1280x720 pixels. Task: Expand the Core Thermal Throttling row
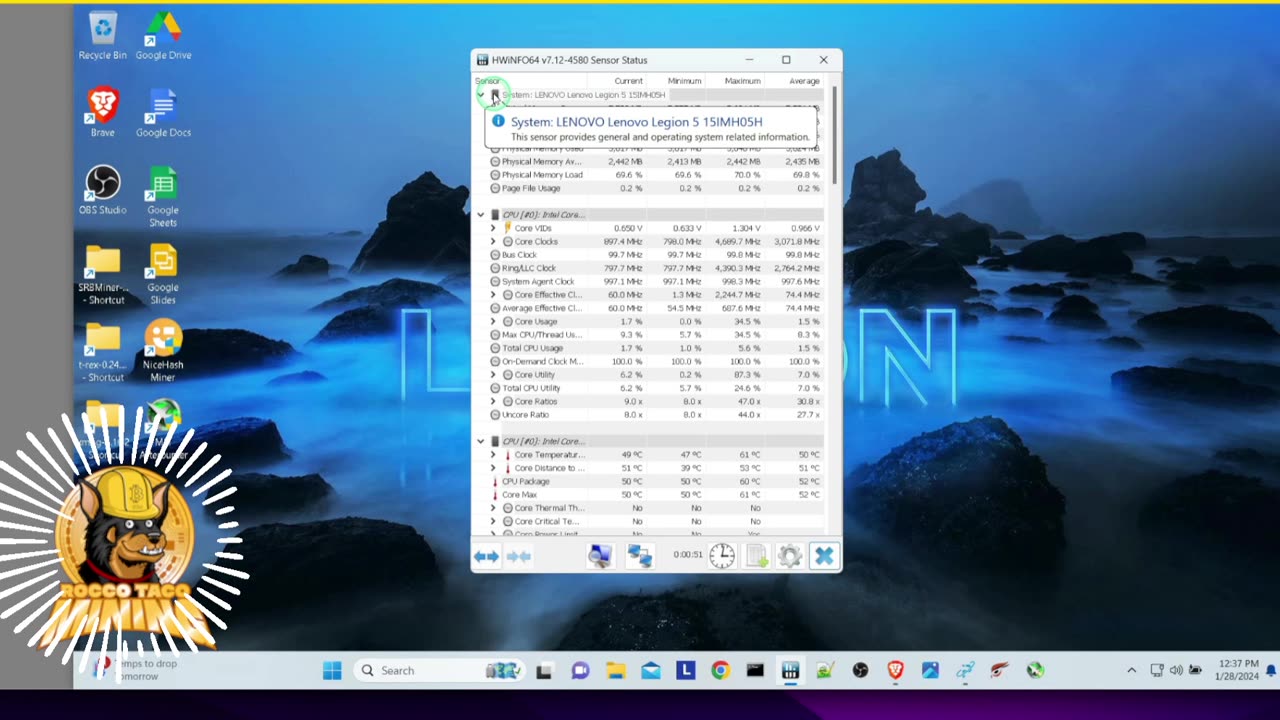coord(493,508)
